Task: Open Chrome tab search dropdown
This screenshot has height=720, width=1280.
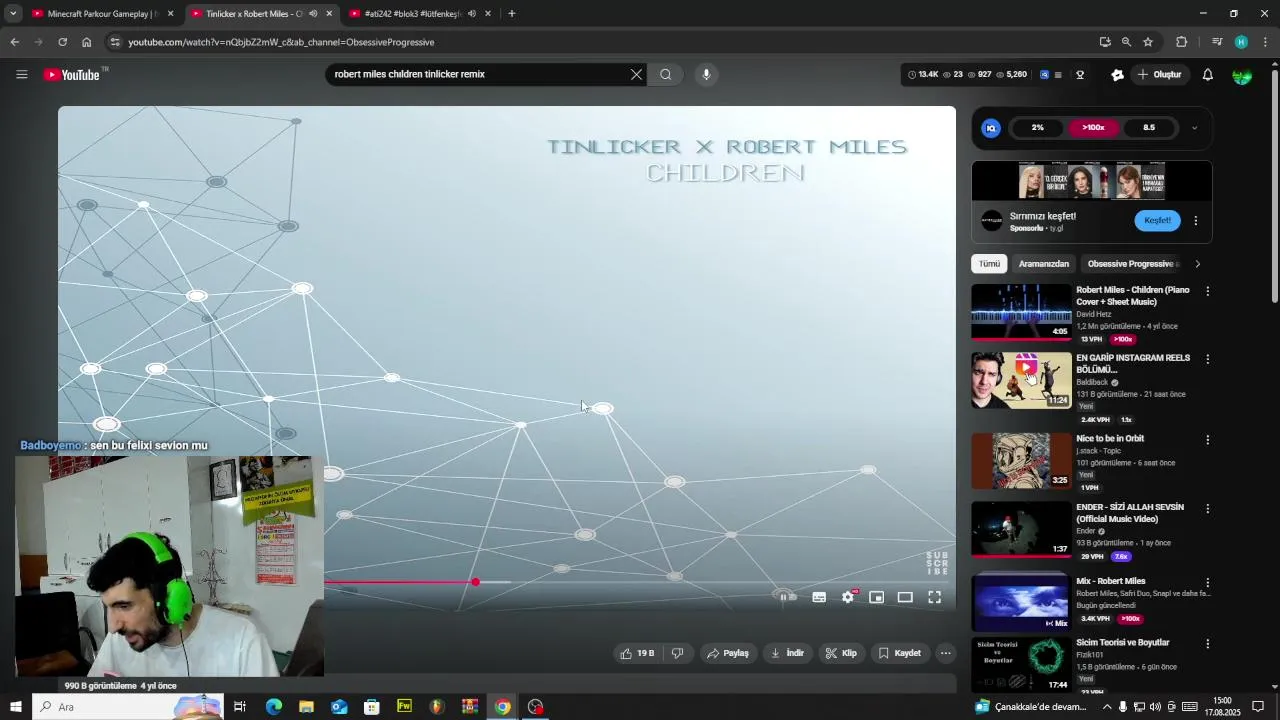Action: click(13, 14)
